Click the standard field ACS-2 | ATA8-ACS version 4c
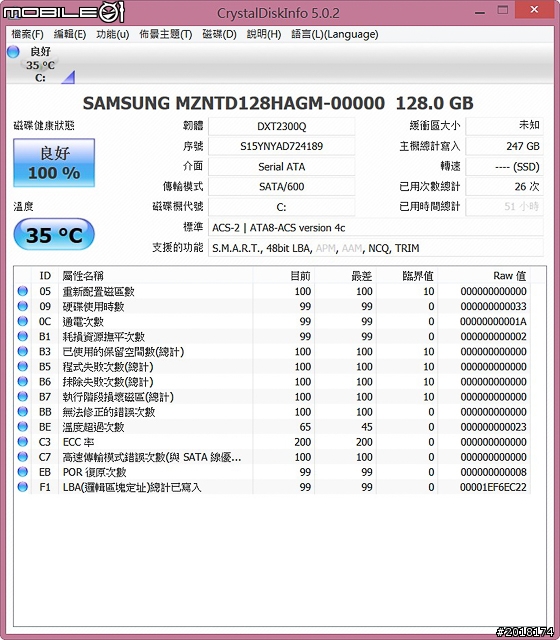This screenshot has height=640, width=560. pos(376,228)
